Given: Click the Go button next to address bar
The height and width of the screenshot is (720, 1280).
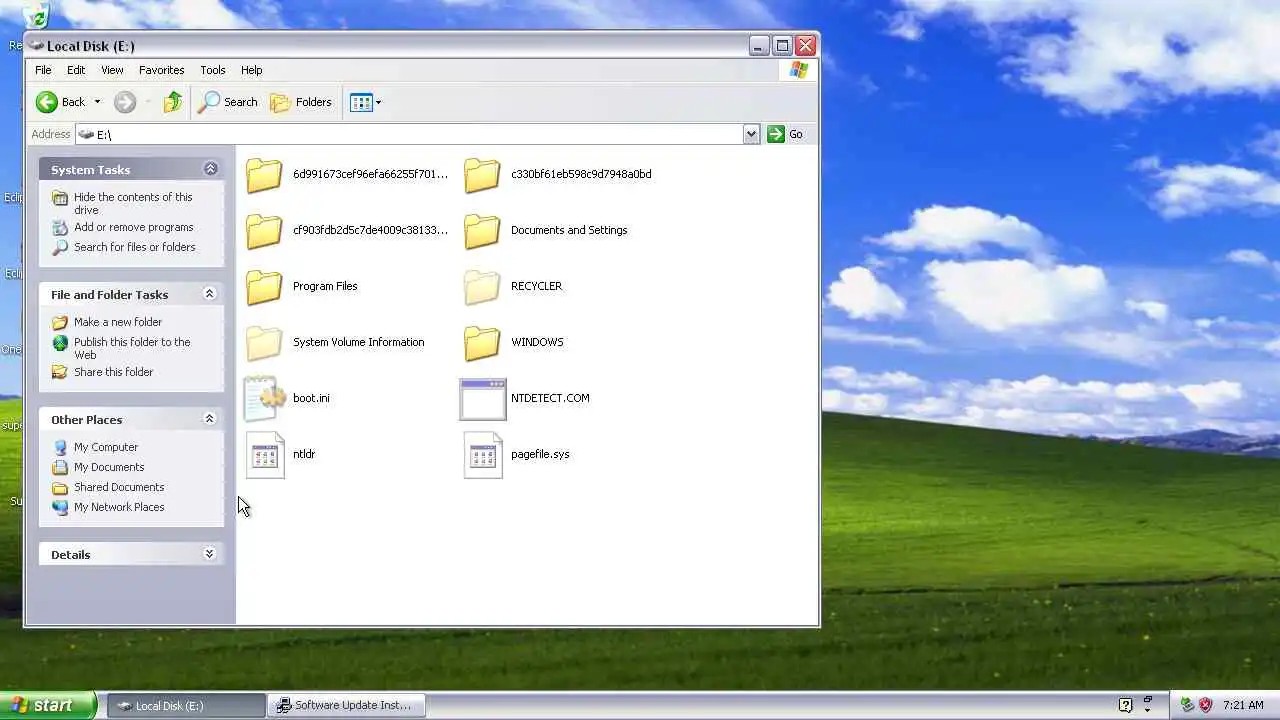Looking at the screenshot, I should pyautogui.click(x=786, y=134).
